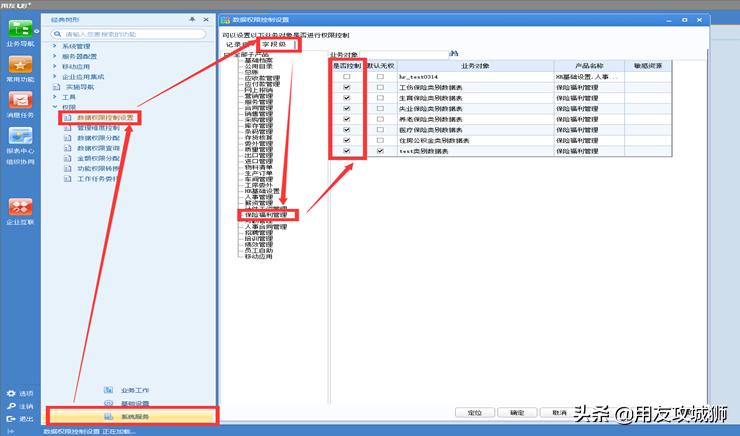740x436 pixels.
Task: Open the 常用功能 star icon
Action: [20, 65]
